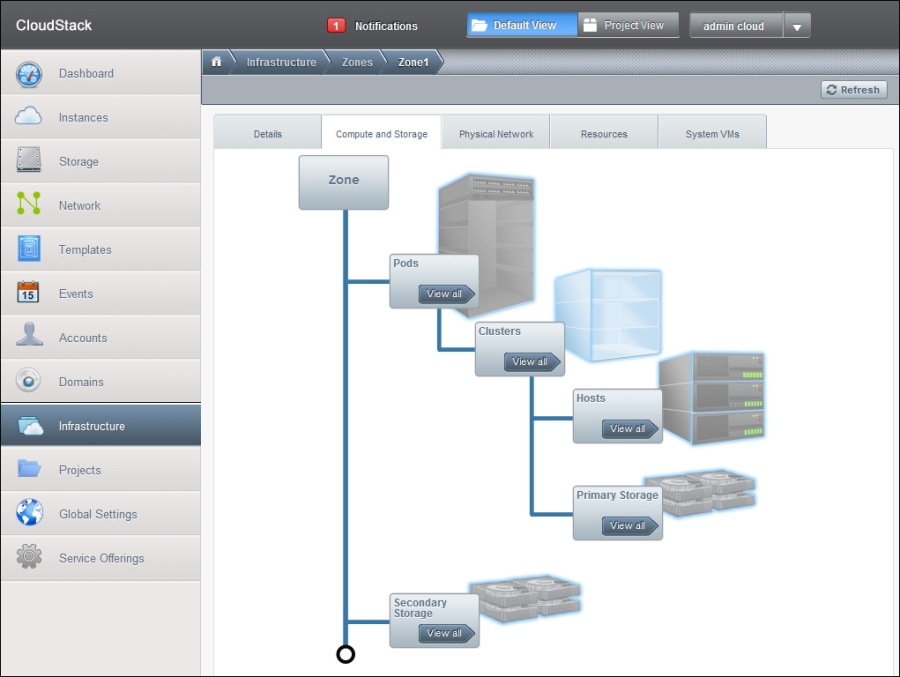Click View all for Secondary Storage

(x=445, y=633)
